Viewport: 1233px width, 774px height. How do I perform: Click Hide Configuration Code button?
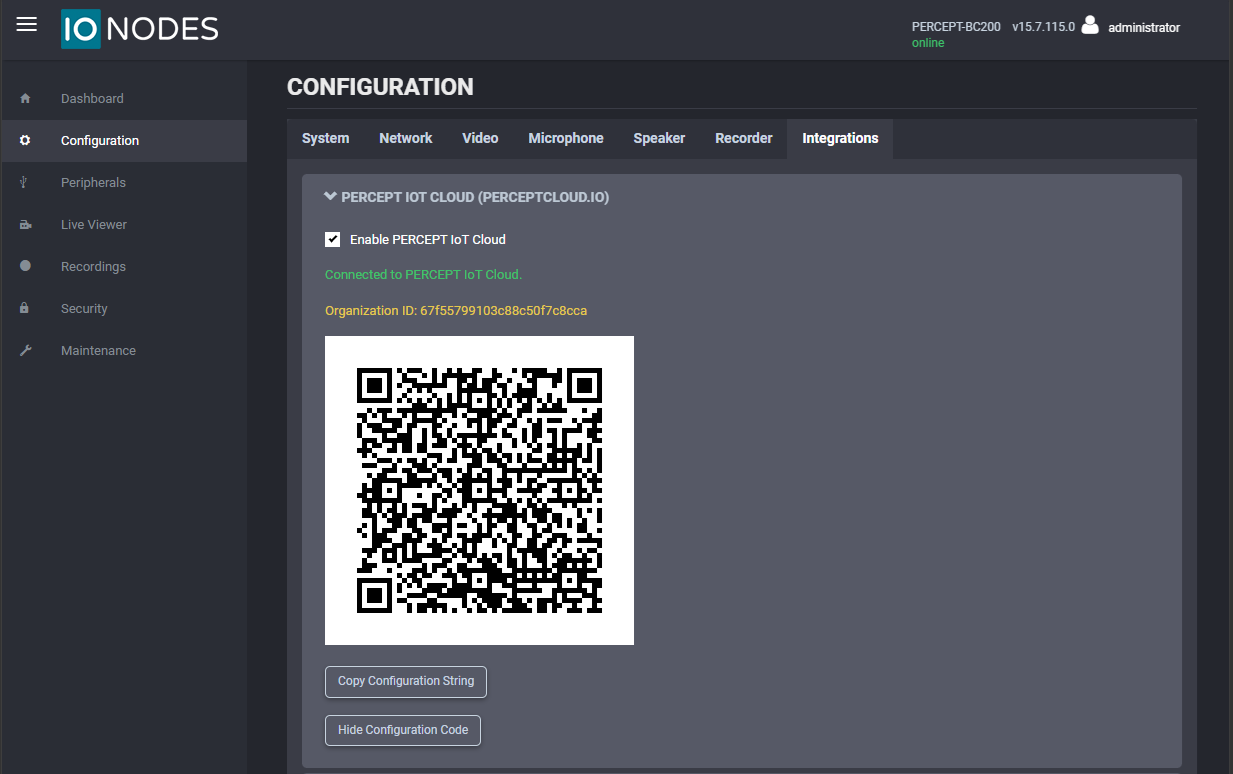(x=403, y=730)
